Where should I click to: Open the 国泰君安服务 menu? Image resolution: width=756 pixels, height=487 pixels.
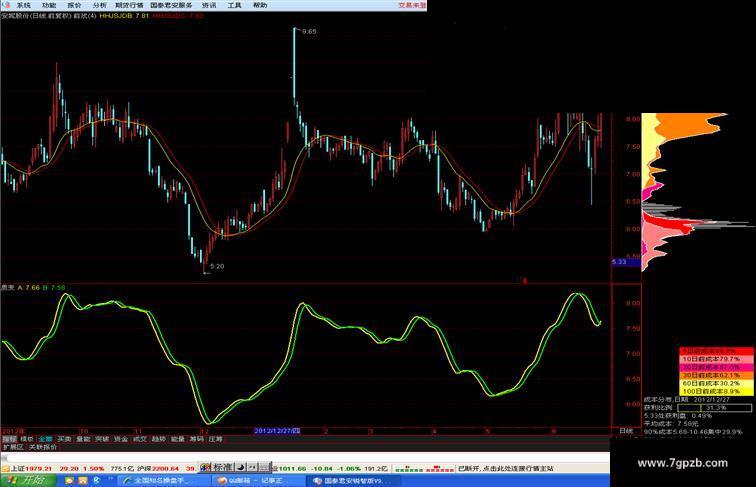tap(171, 5)
